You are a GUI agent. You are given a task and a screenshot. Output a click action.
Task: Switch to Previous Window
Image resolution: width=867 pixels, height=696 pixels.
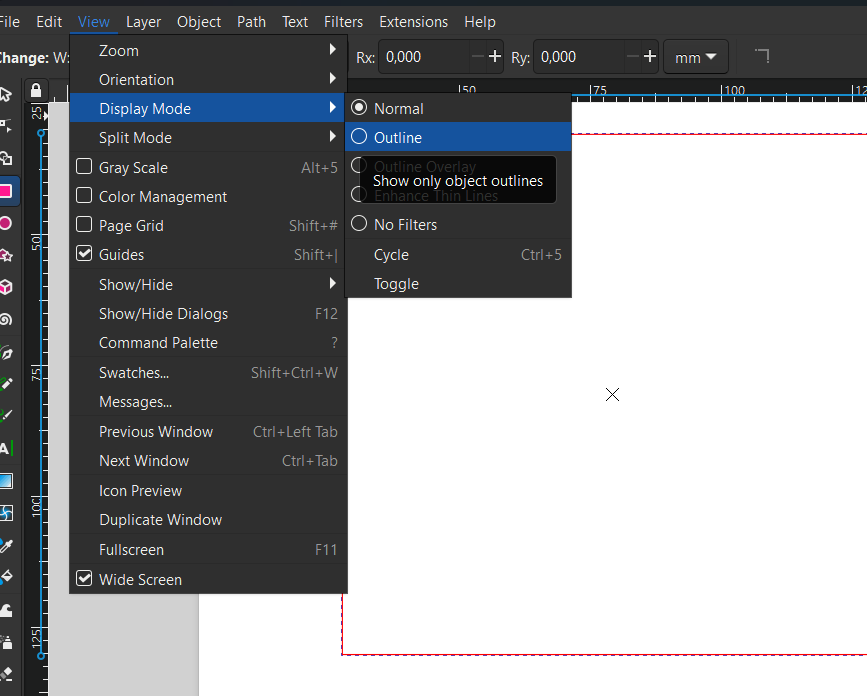(x=208, y=432)
